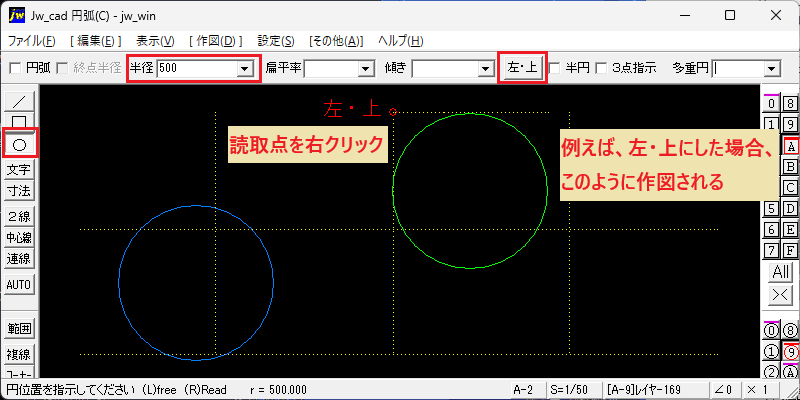Click the layer group All button
Viewport: 800px width, 400px height.
(781, 272)
